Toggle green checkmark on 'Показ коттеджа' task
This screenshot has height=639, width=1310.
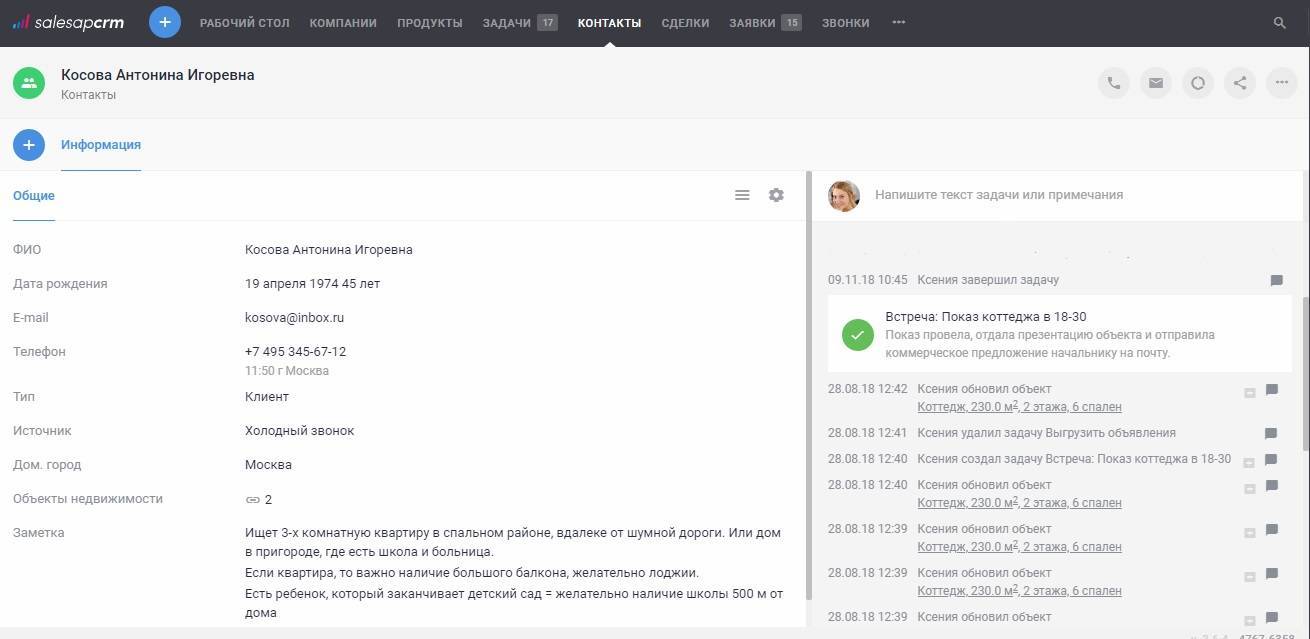[x=857, y=335]
